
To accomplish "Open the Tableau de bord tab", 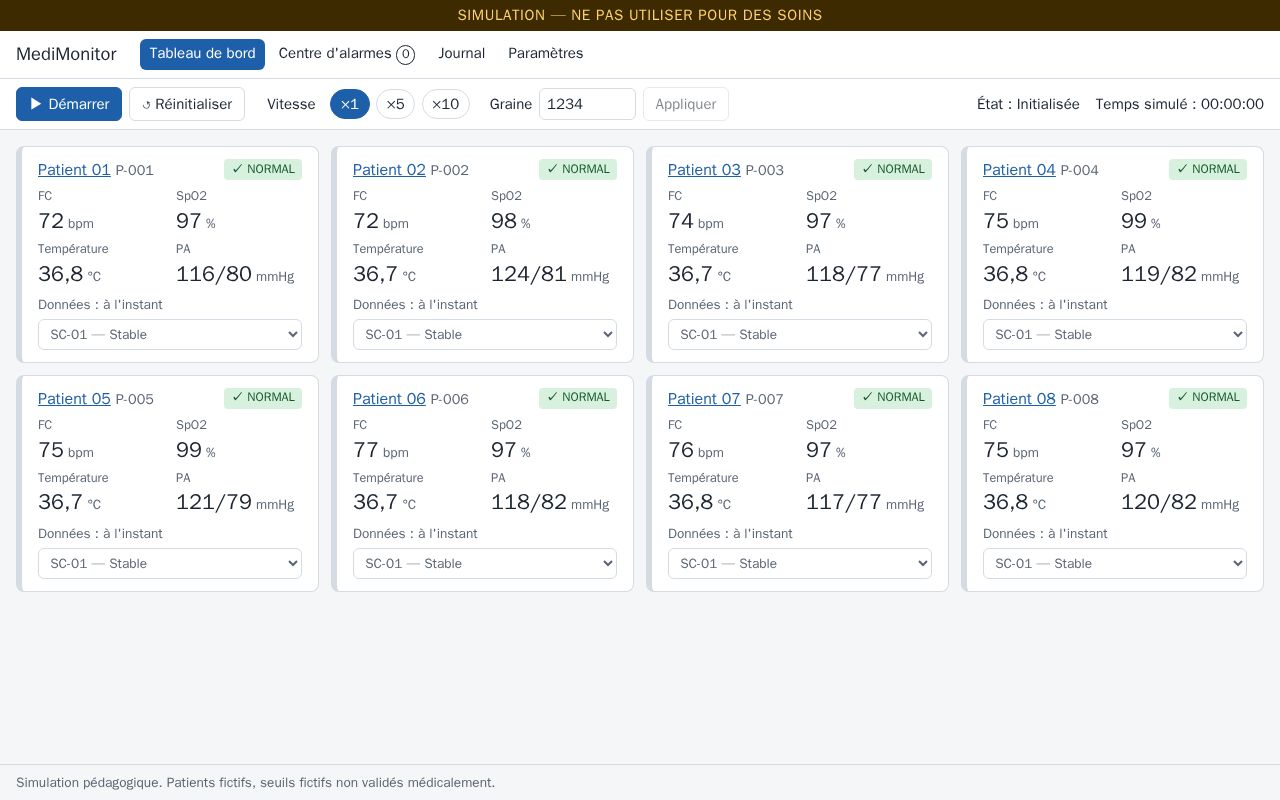I will pyautogui.click(x=202, y=54).
